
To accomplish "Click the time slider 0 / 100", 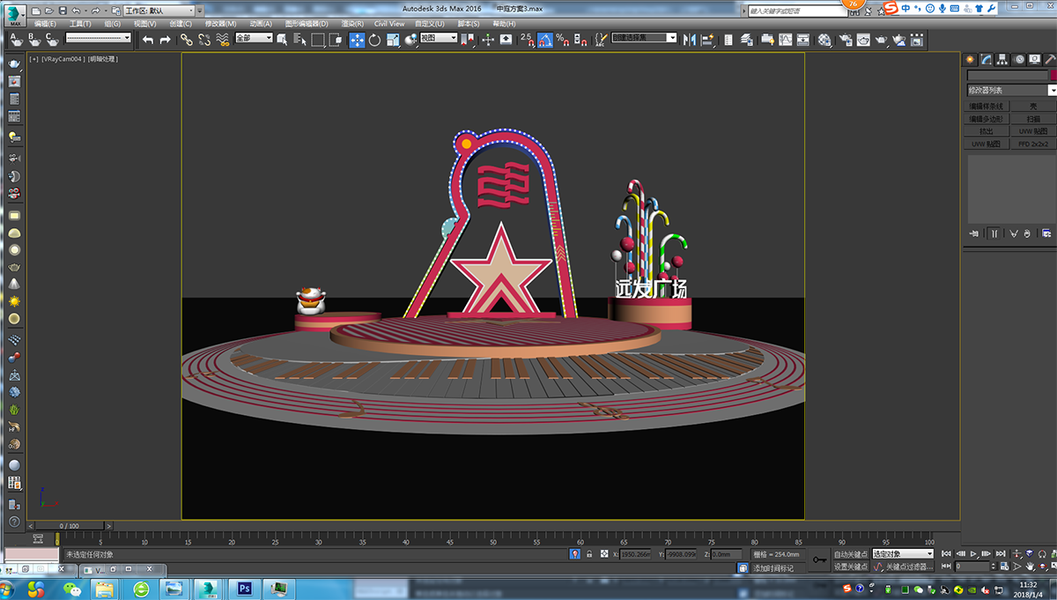I will 69,526.
